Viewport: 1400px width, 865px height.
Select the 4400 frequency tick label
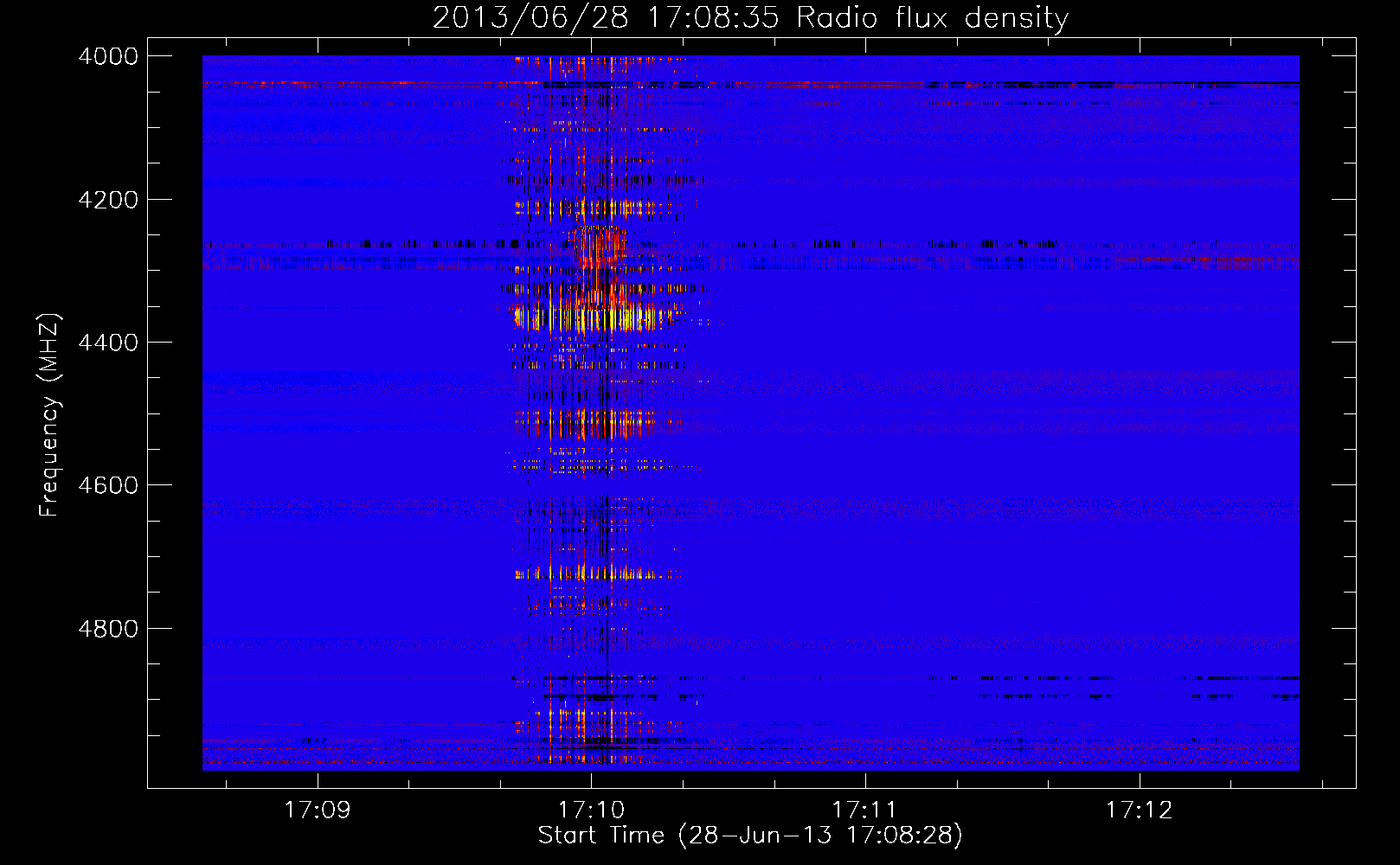pyautogui.click(x=108, y=343)
